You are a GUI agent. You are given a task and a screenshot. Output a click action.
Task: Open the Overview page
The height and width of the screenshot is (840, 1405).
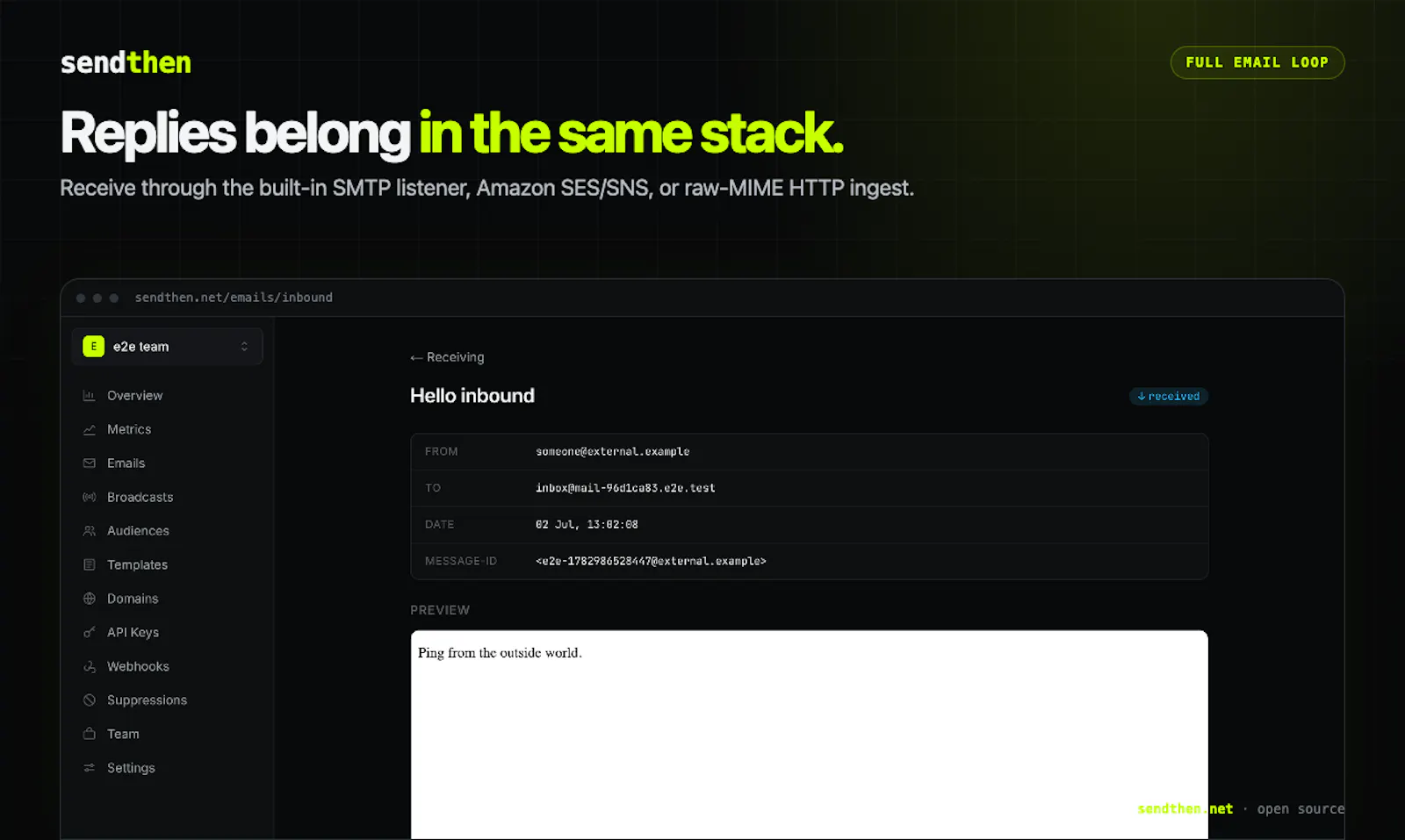tap(134, 396)
